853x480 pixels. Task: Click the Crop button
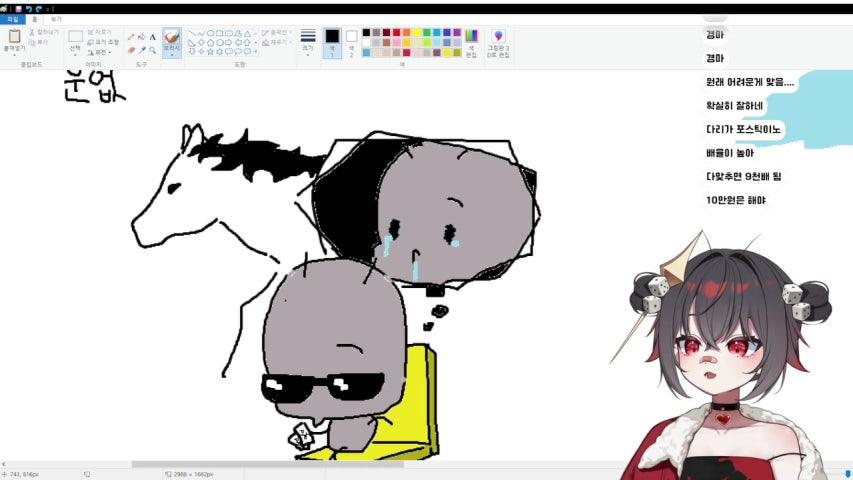click(x=103, y=32)
